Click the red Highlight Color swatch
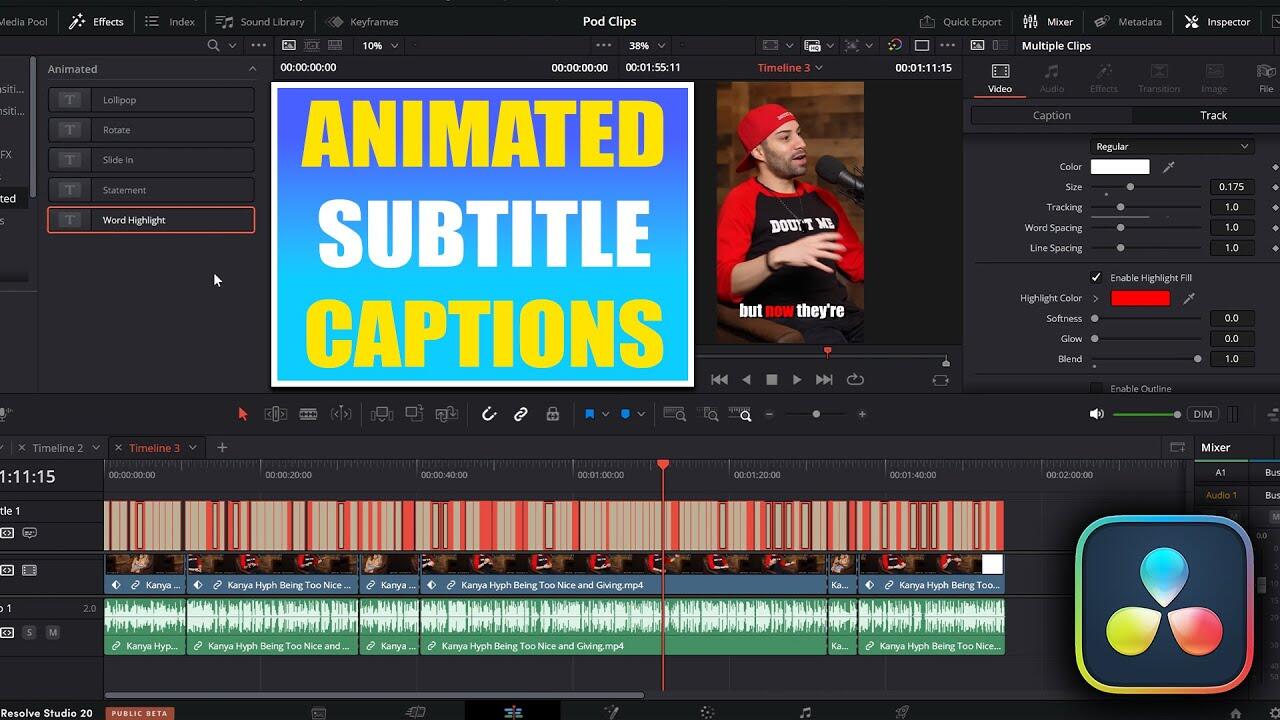 tap(1140, 298)
